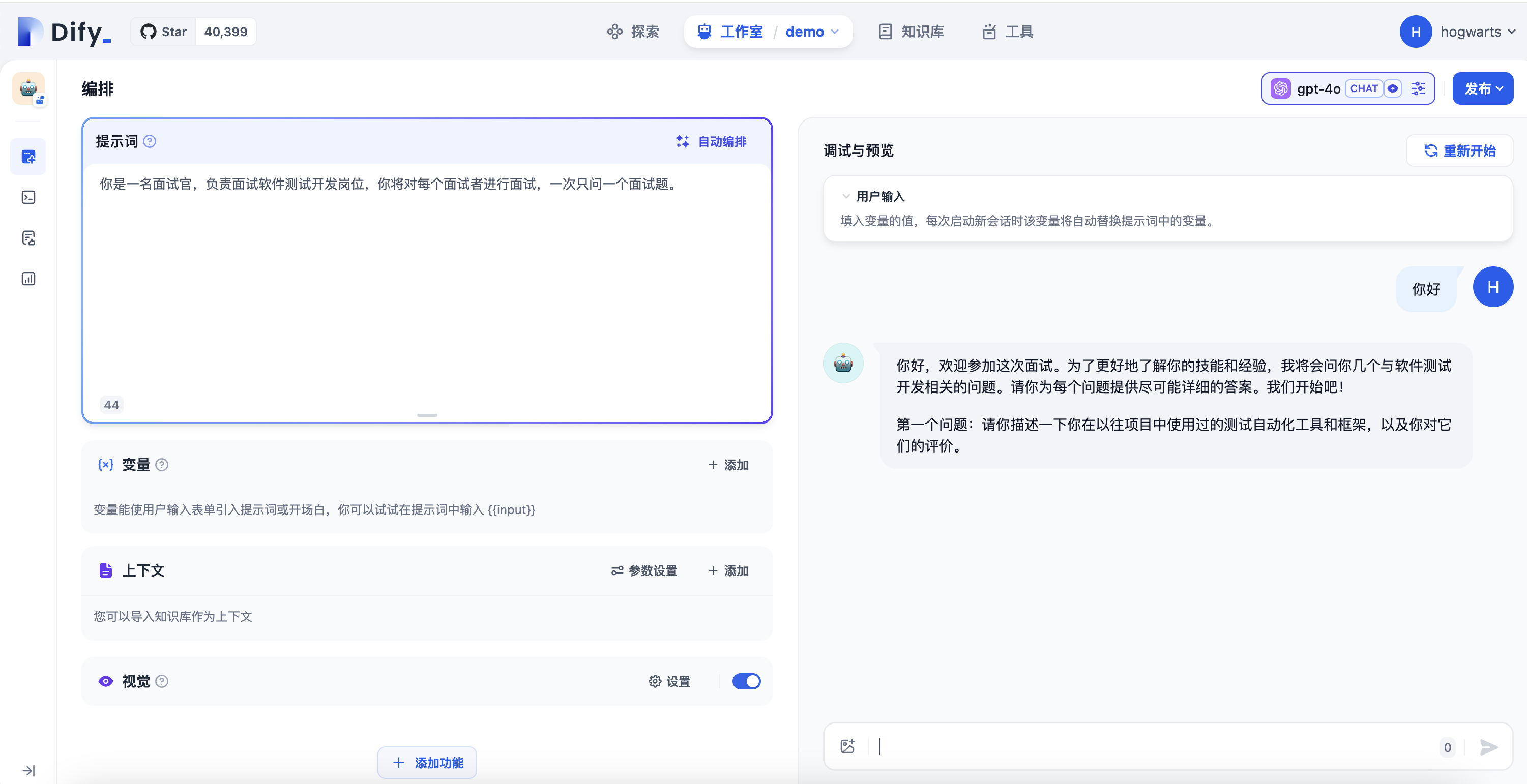This screenshot has width=1527, height=784.
Task: Click the image upload icon in chat input
Action: click(847, 746)
